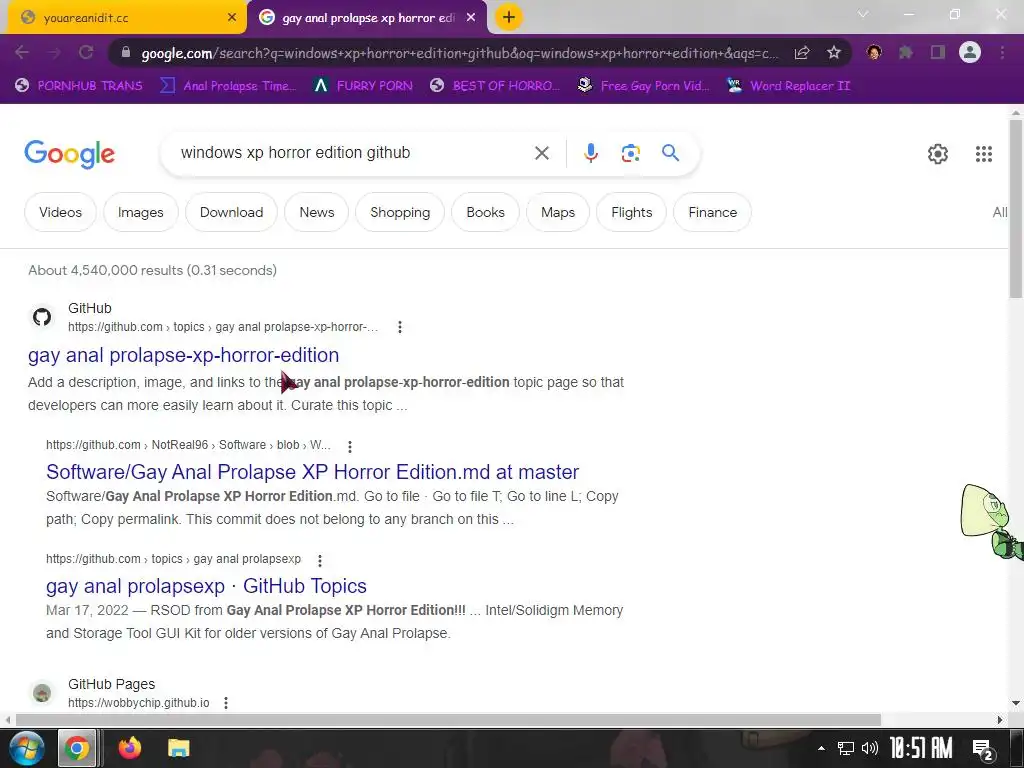Start voice search with the microphone
Image resolution: width=1024 pixels, height=768 pixels.
pyautogui.click(x=590, y=153)
